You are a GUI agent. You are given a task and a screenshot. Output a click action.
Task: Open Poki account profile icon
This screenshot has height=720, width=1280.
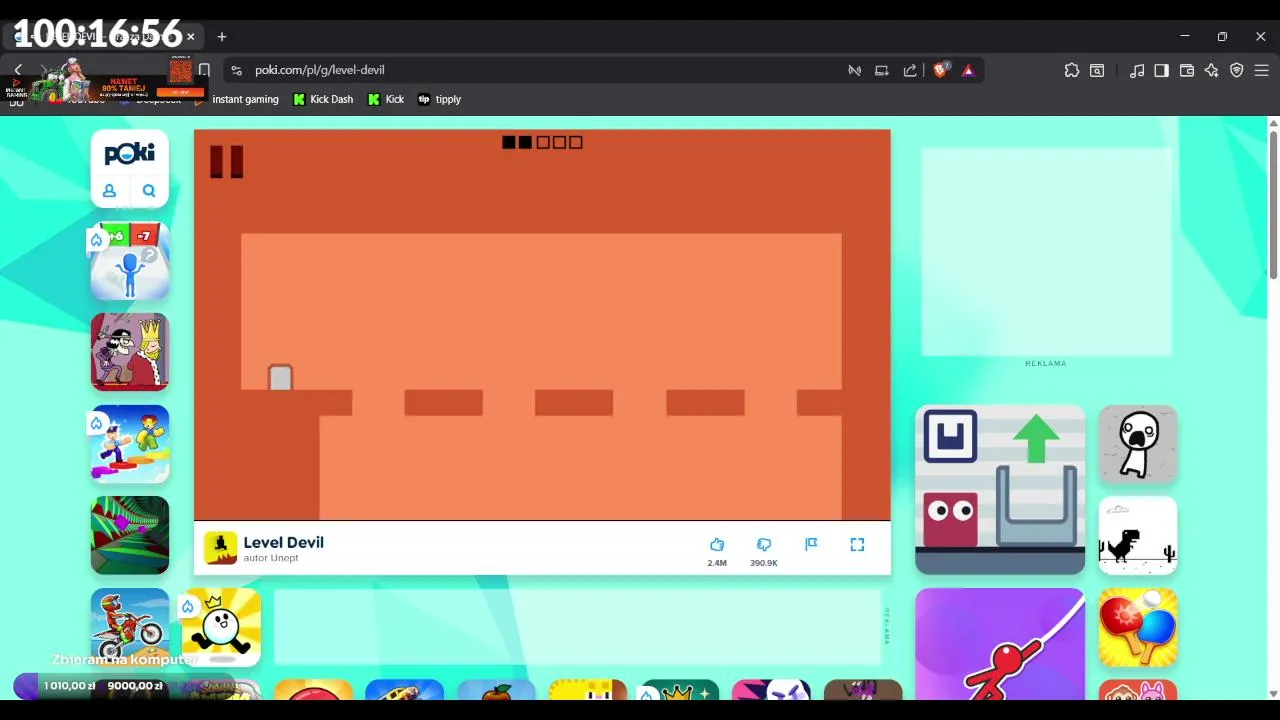click(110, 191)
